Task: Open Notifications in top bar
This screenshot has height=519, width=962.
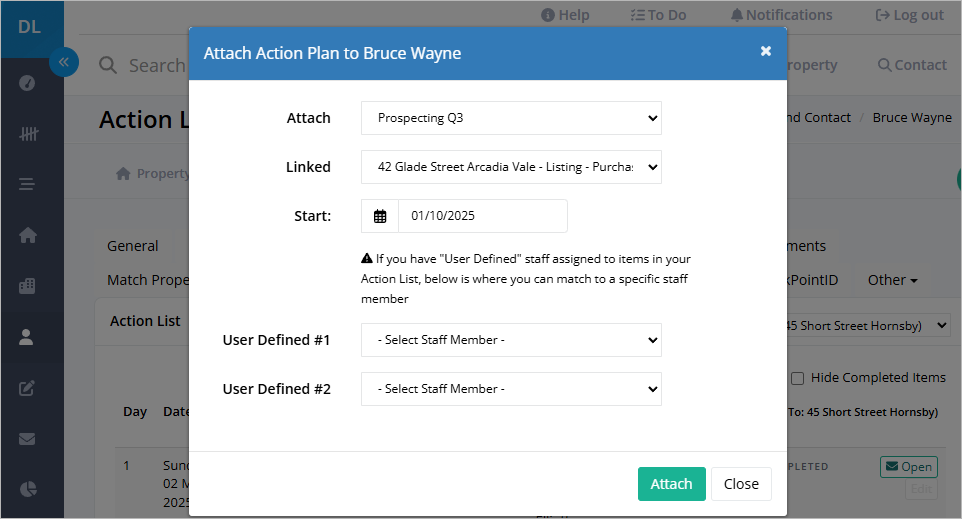Action: pos(782,15)
